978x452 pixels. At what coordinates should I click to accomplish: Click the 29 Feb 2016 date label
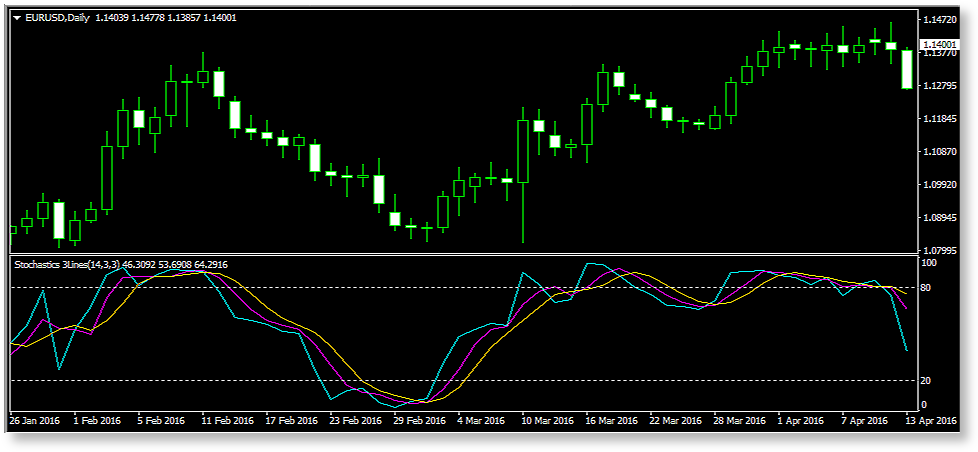pos(418,421)
